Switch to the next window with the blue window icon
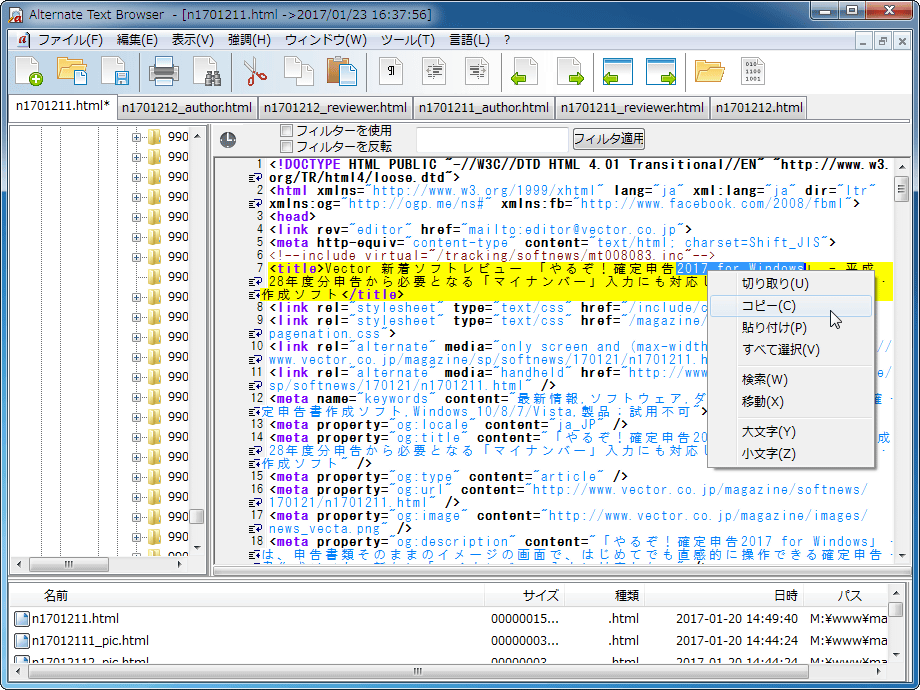Viewport: 920px width, 690px height. point(661,71)
